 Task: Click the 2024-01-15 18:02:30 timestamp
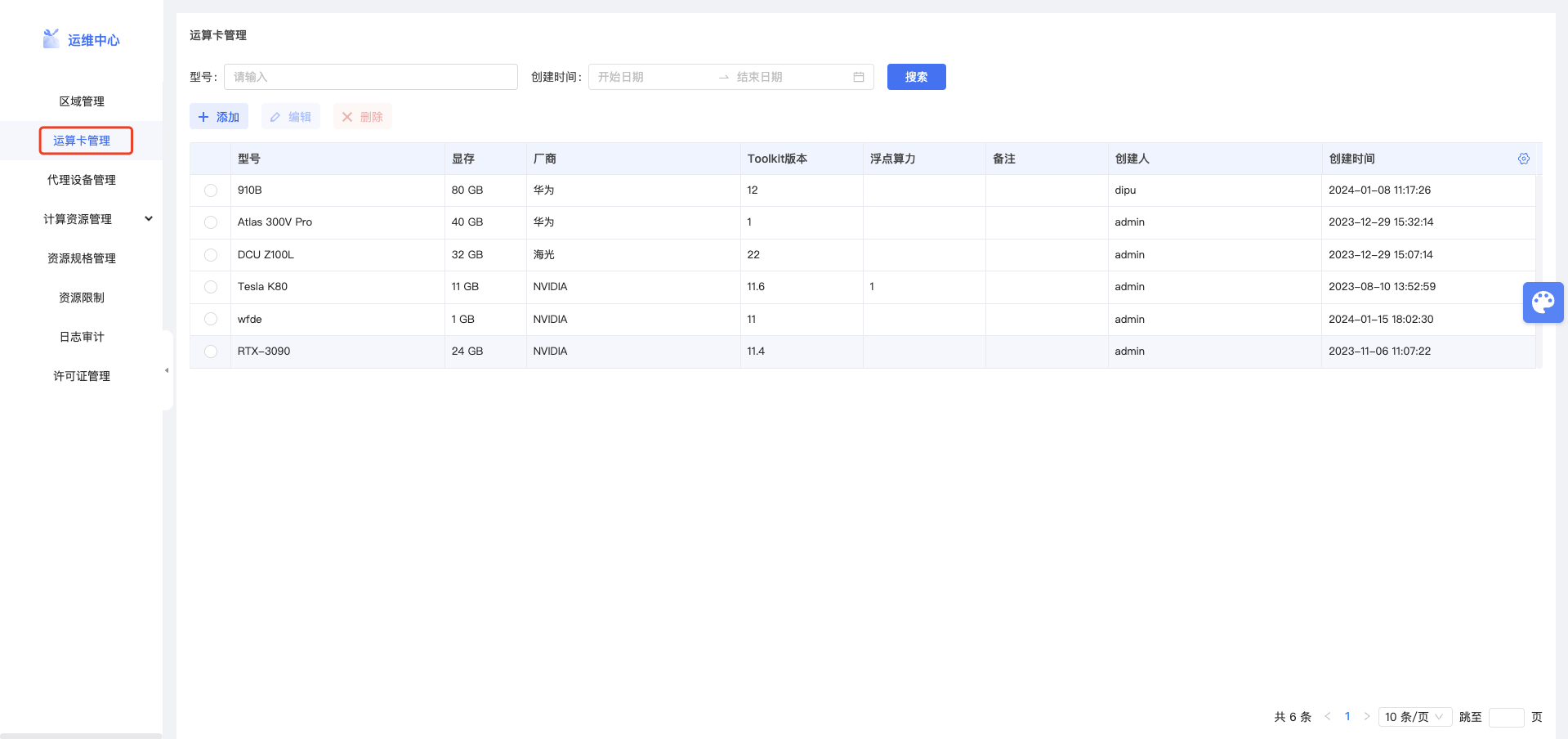(x=1381, y=320)
